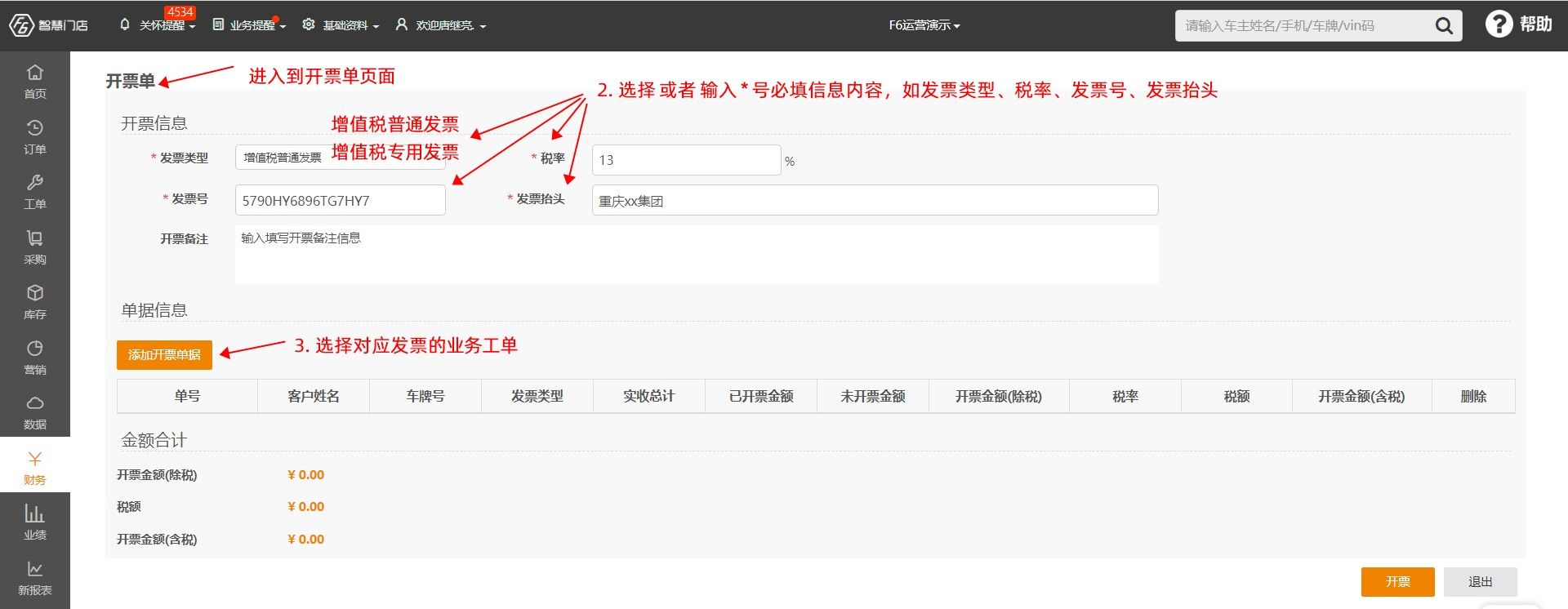Click the 税率 table column header
This screenshot has width=1568, height=609.
point(1125,396)
